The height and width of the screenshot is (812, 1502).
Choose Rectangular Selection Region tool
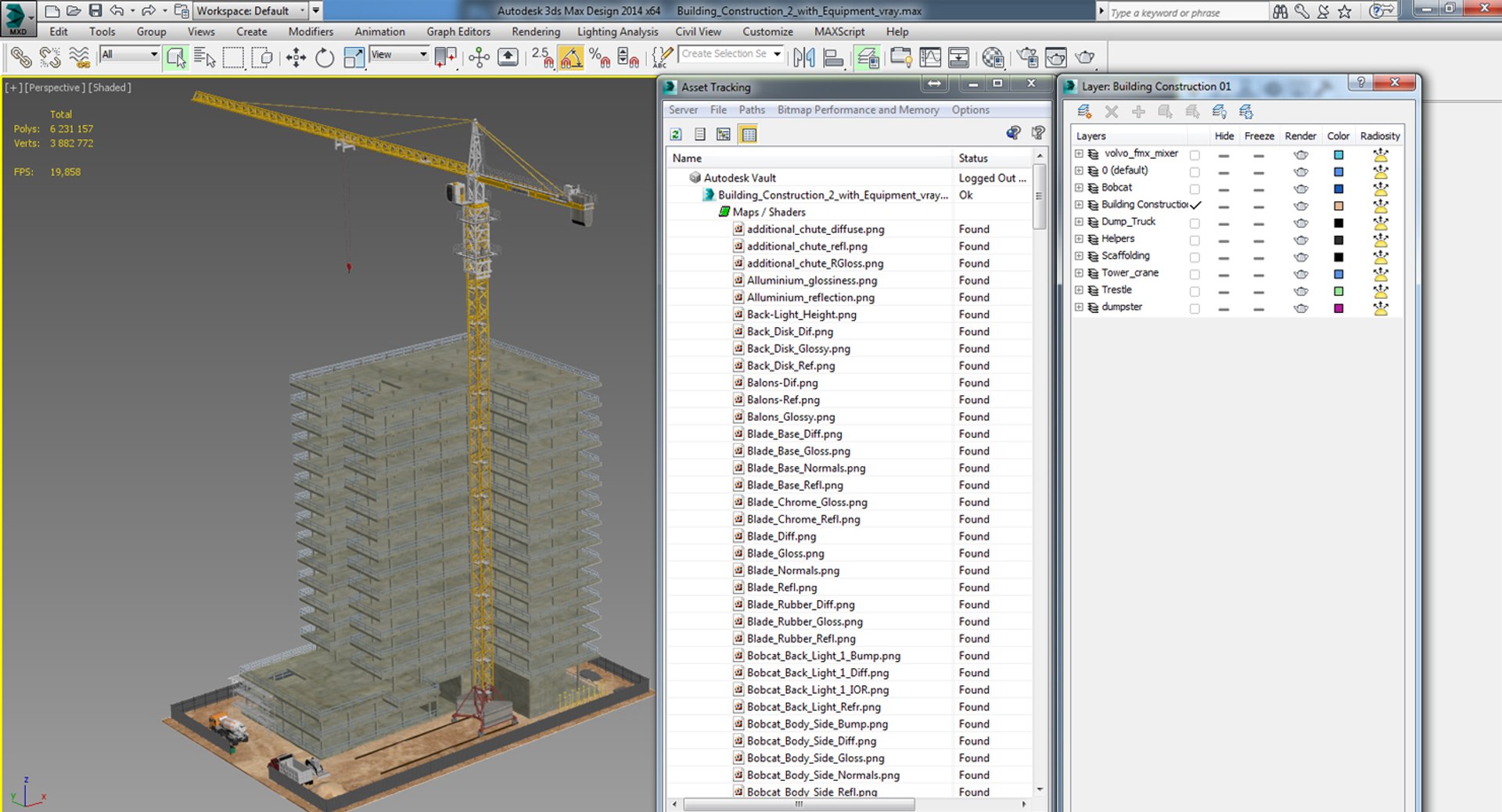coord(233,57)
